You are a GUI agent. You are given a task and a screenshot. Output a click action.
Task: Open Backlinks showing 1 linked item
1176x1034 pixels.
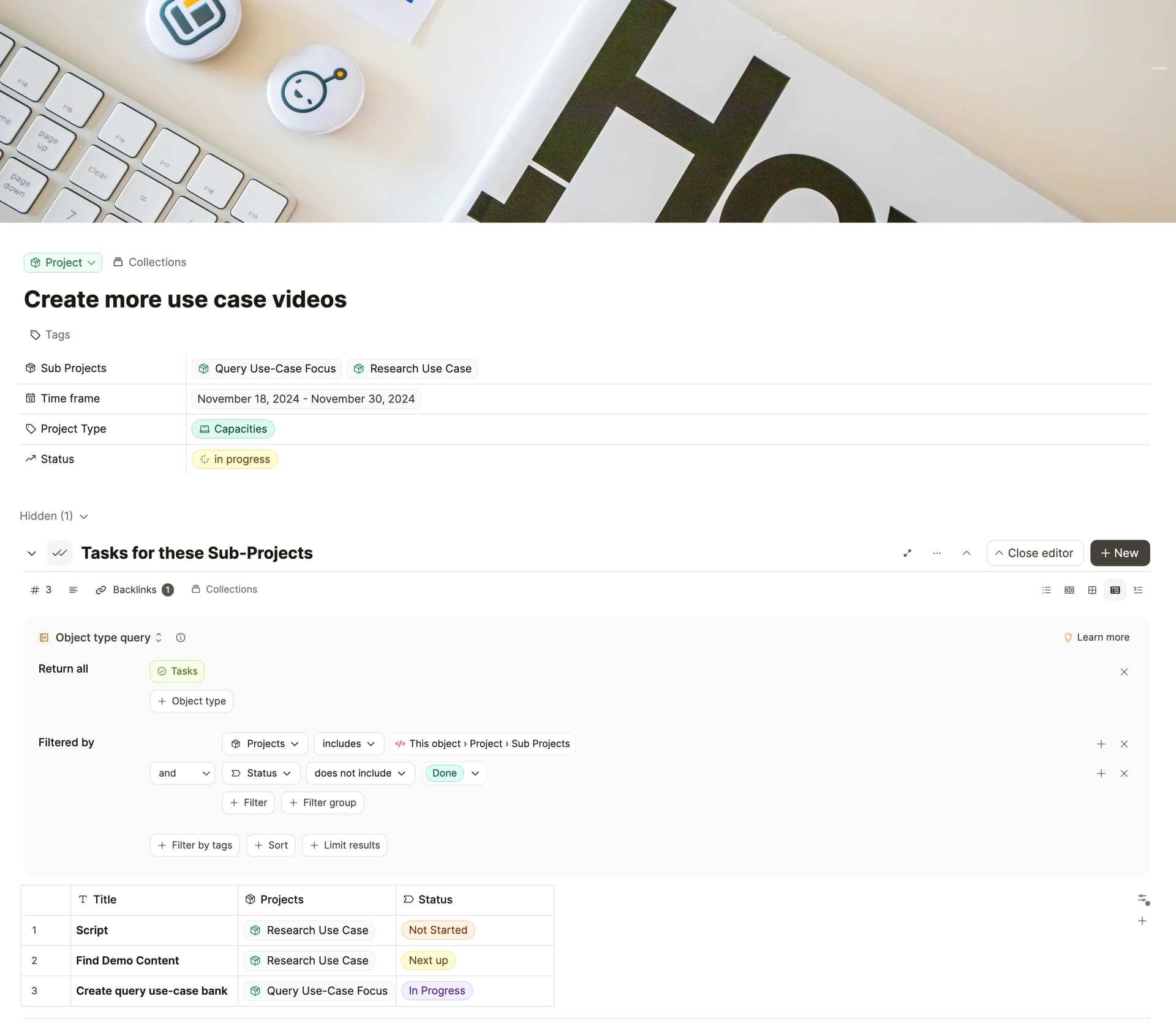tap(135, 589)
